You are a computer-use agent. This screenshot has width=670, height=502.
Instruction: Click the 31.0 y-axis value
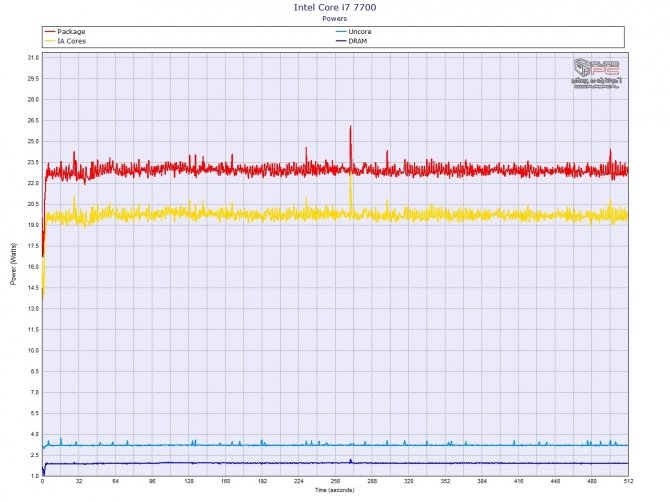(x=33, y=58)
